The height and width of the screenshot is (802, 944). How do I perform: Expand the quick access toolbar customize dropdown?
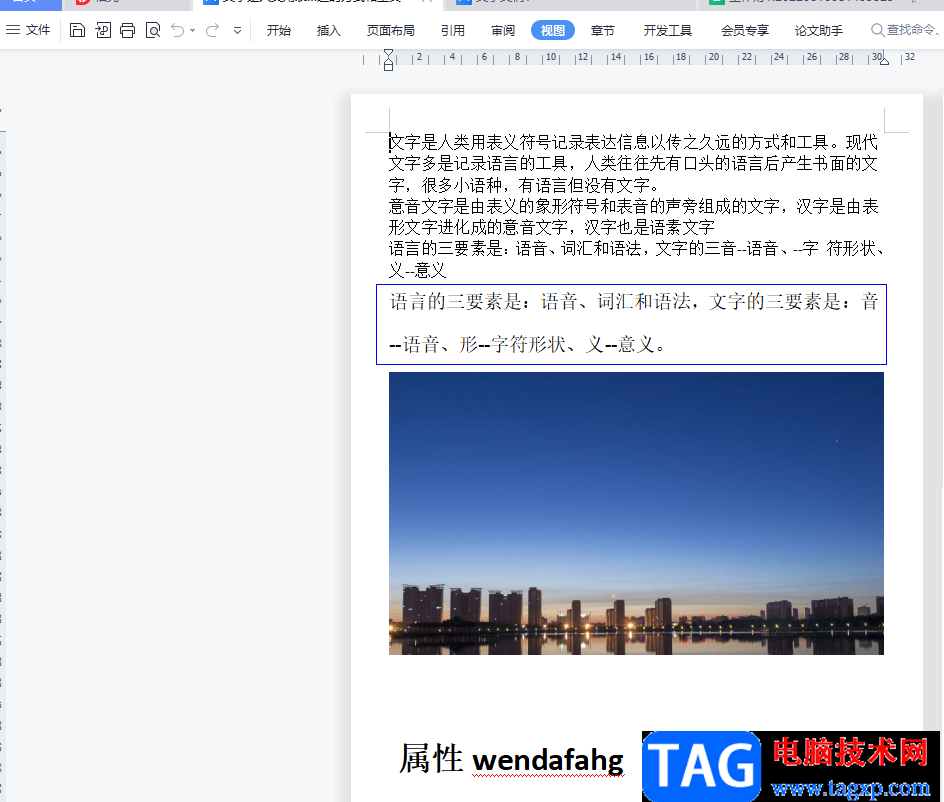pos(237,30)
